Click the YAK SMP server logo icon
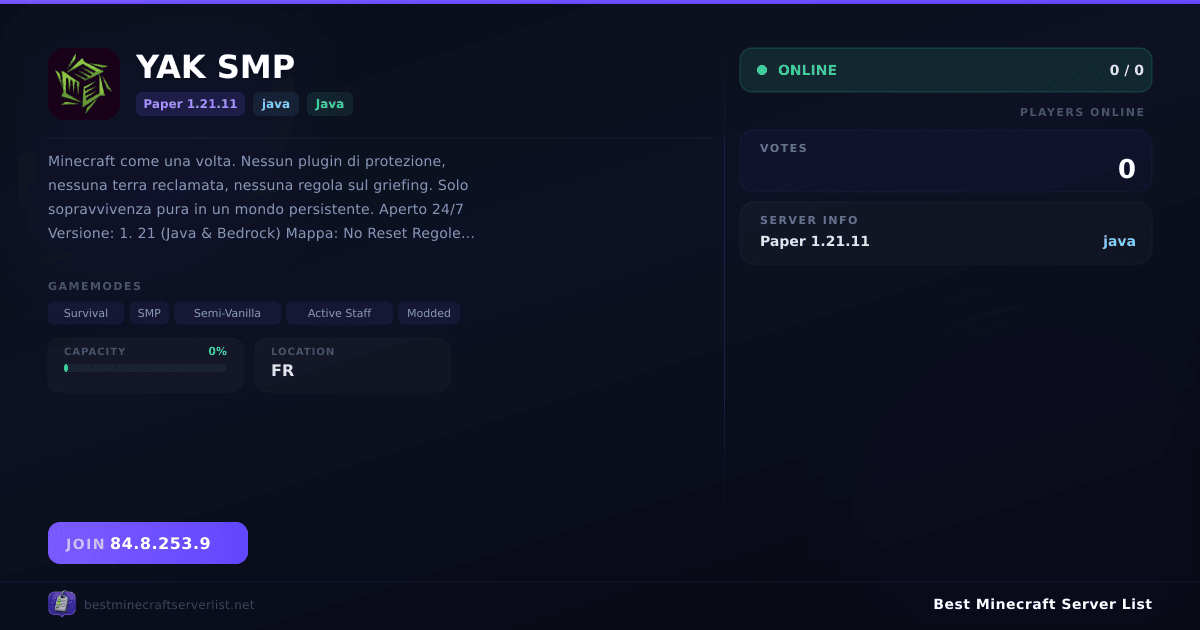The height and width of the screenshot is (630, 1200). (84, 84)
